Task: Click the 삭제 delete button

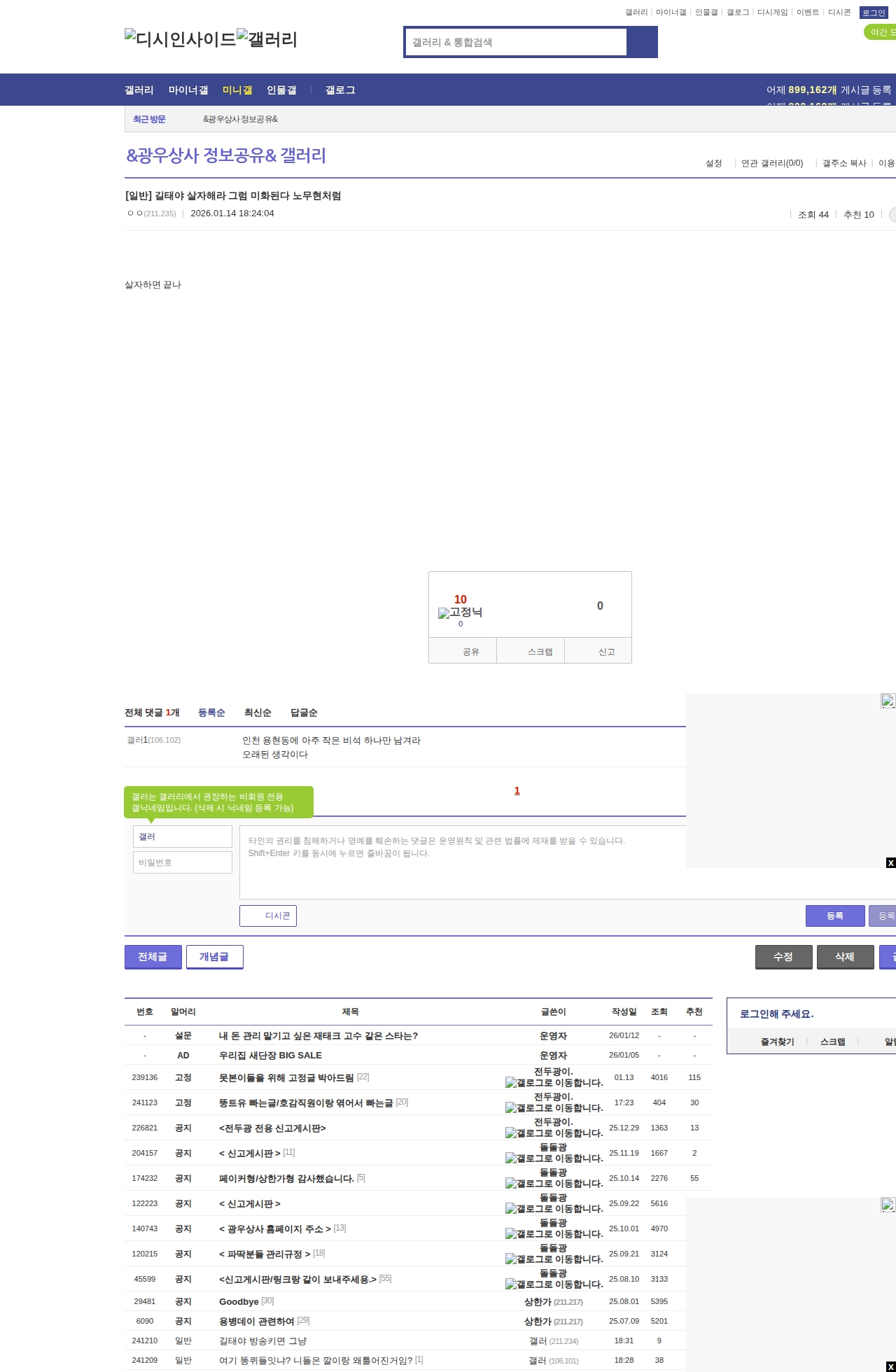Action: coord(845,957)
